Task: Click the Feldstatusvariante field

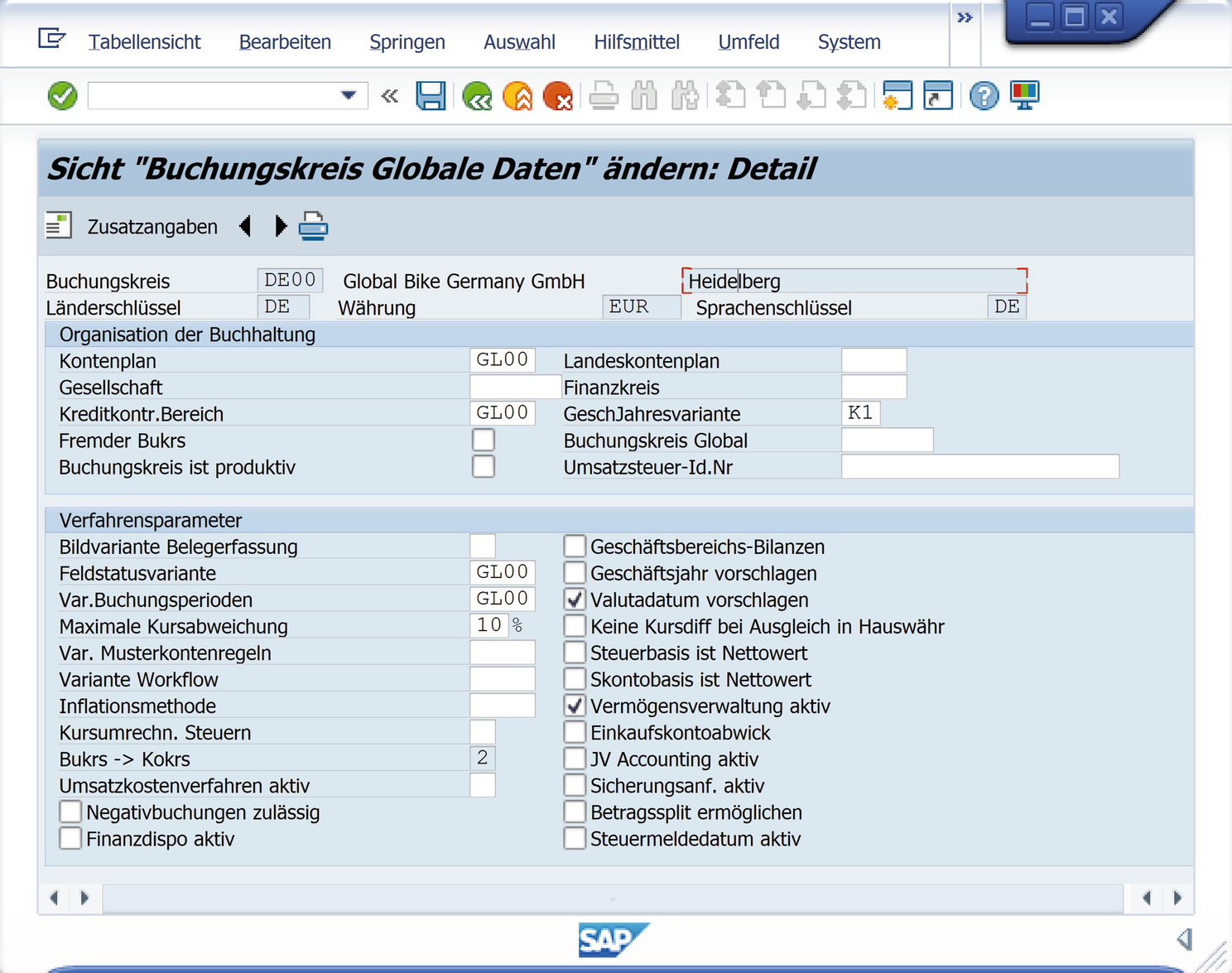Action: [503, 572]
